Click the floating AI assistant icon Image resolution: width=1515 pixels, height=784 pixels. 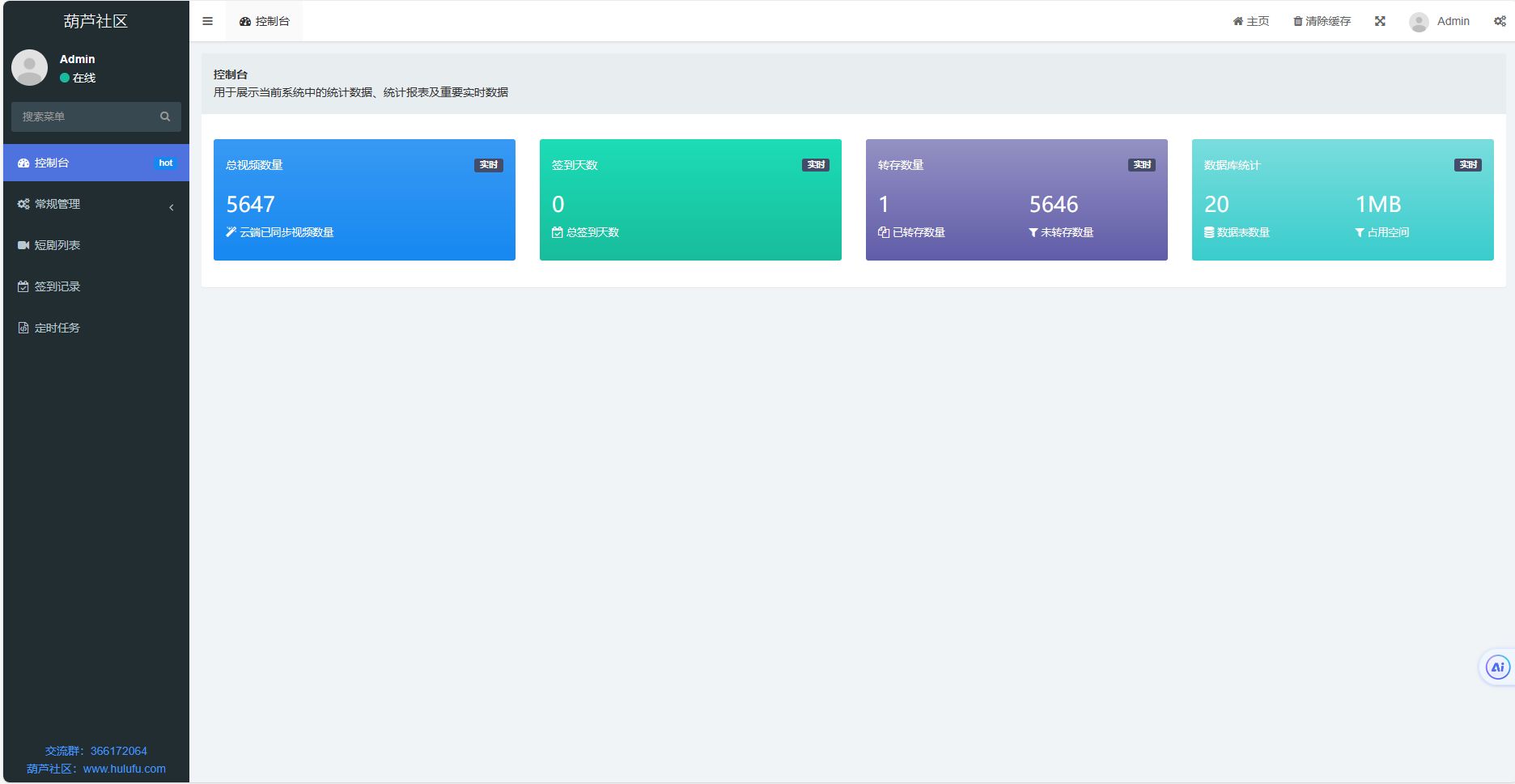pyautogui.click(x=1497, y=667)
